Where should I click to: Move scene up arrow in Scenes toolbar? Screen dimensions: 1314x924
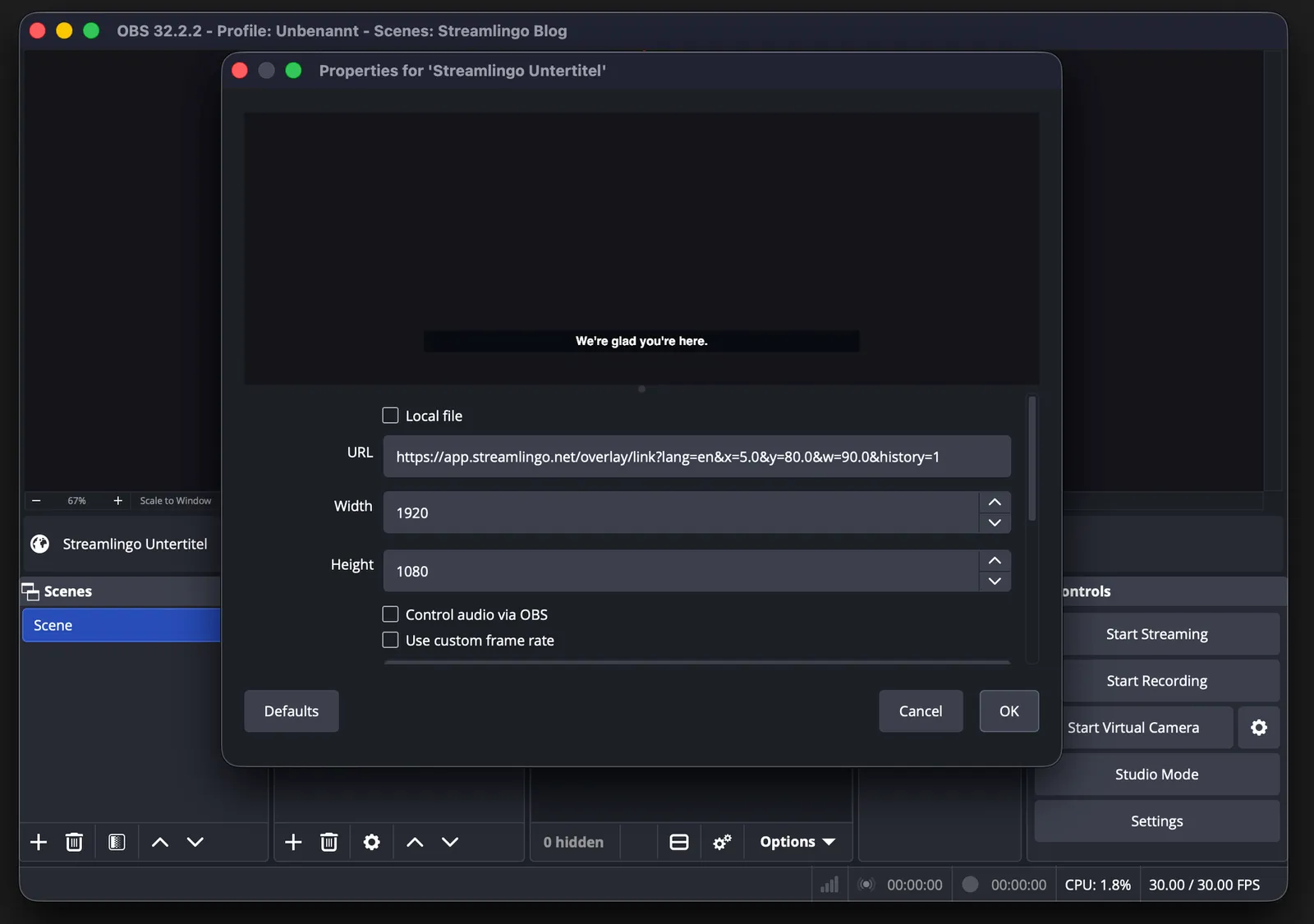coord(160,842)
